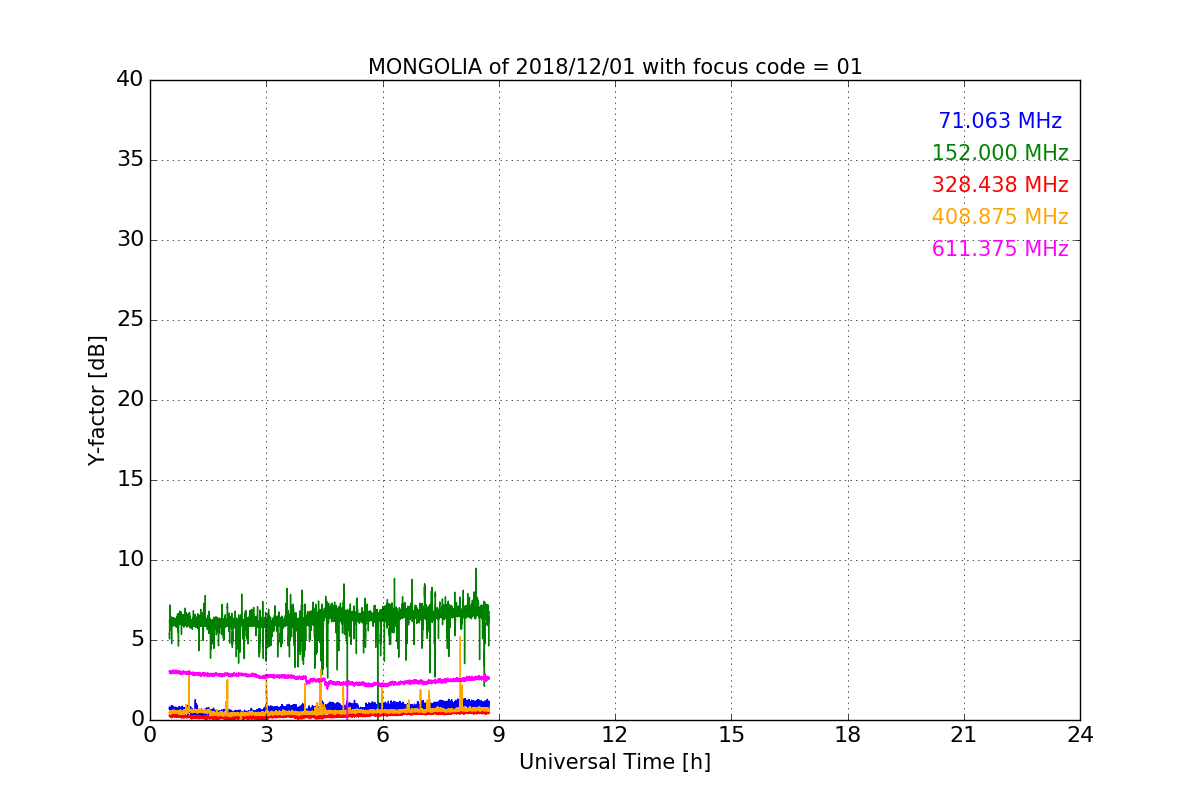Click the x-axis tick label 6
This screenshot has height=800, width=1200.
click(382, 735)
